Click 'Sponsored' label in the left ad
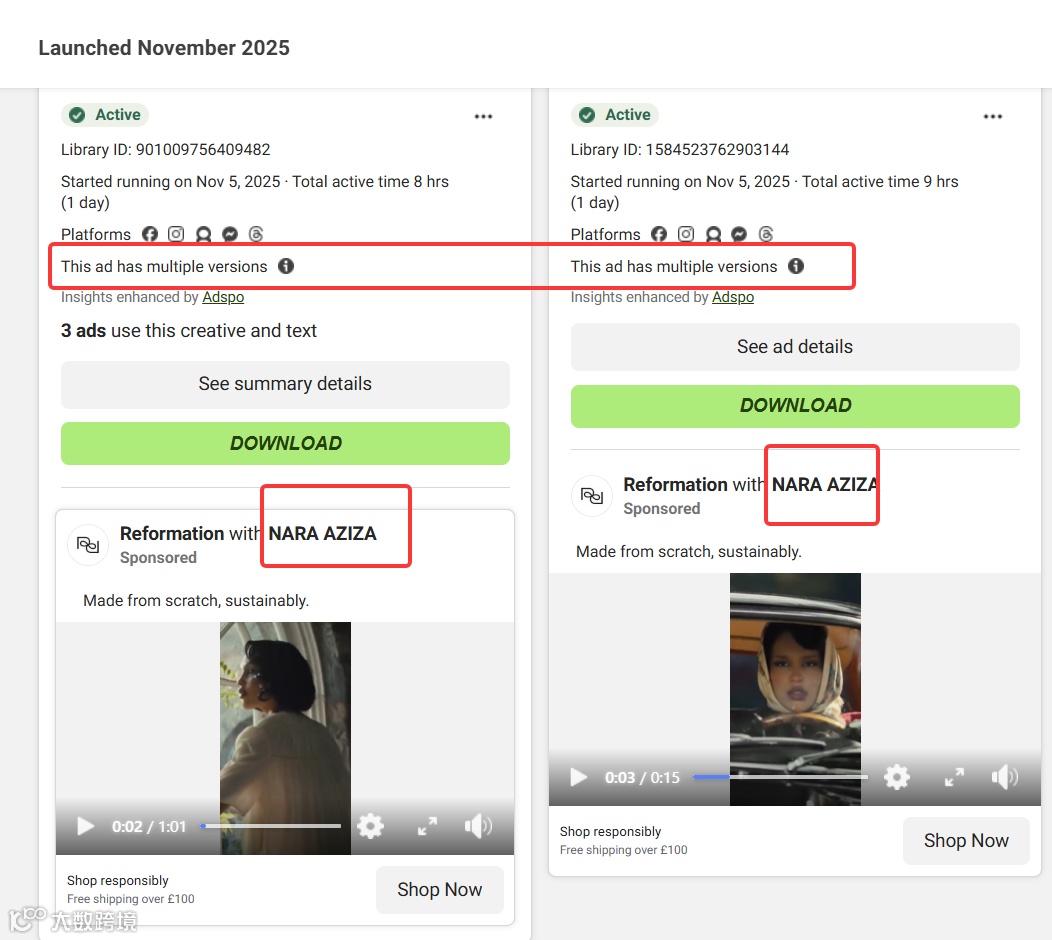This screenshot has width=1052, height=940. point(158,558)
